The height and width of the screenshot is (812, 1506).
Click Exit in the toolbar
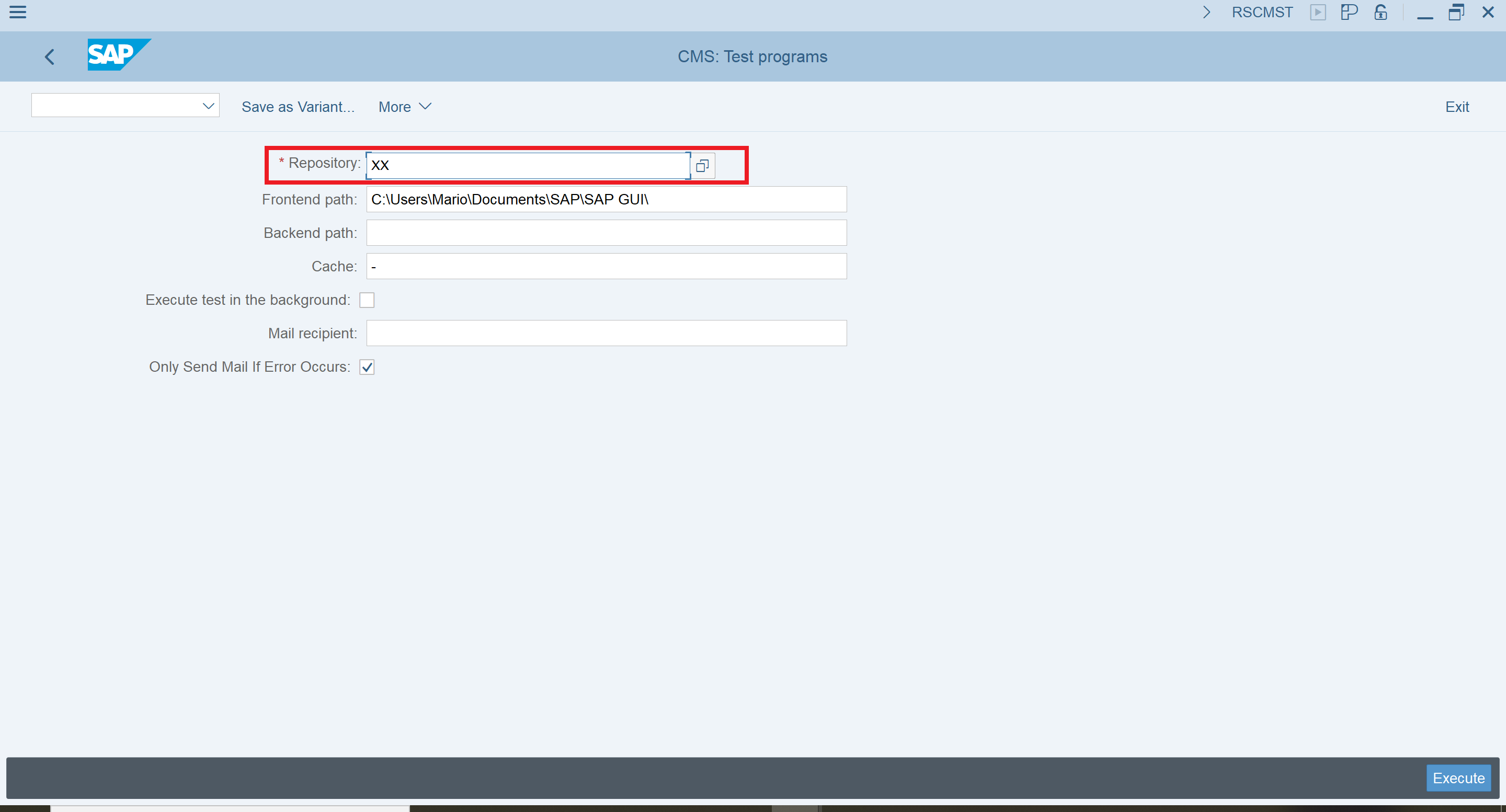[x=1457, y=107]
